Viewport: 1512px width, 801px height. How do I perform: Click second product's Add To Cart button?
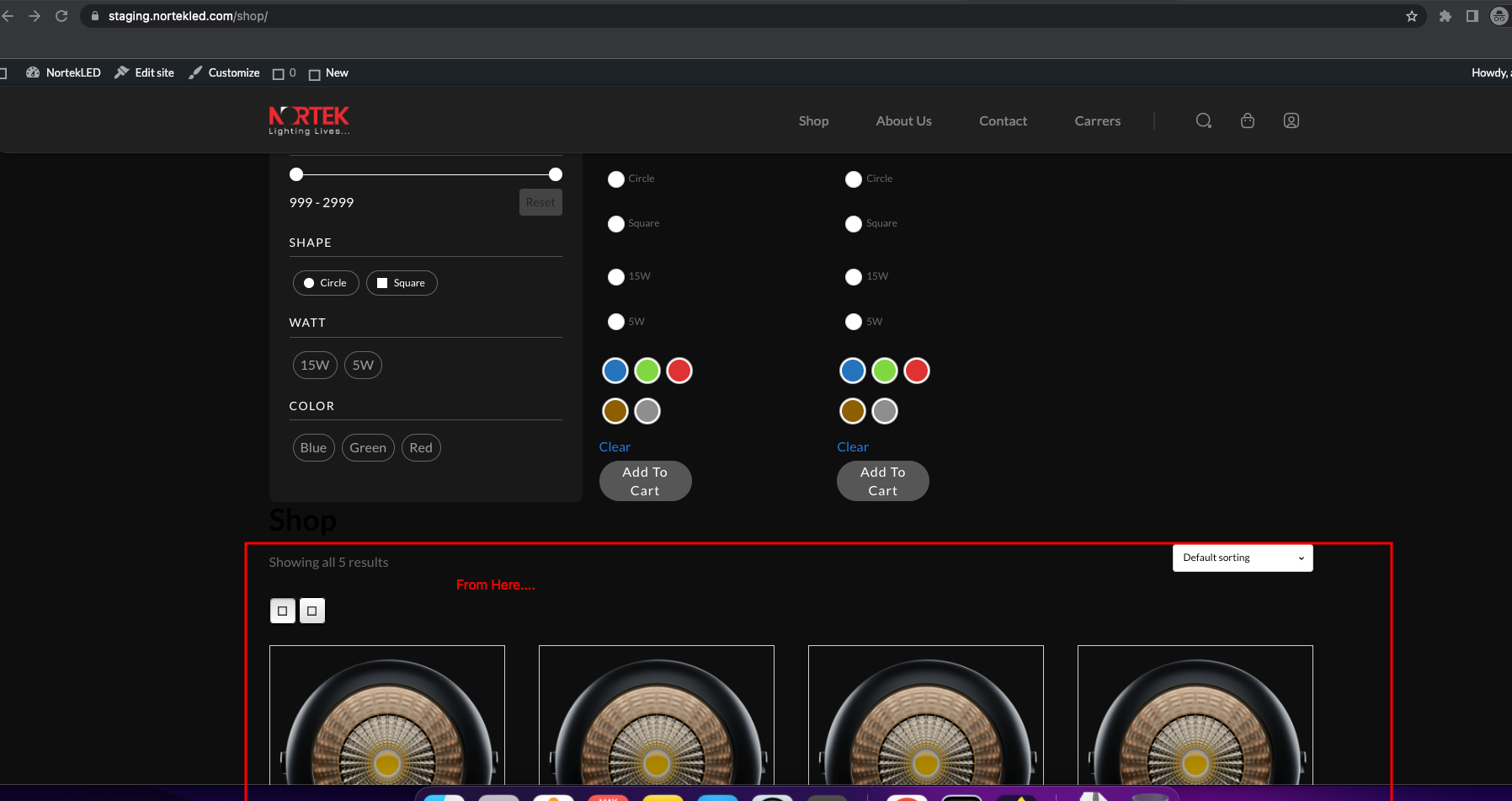(883, 481)
